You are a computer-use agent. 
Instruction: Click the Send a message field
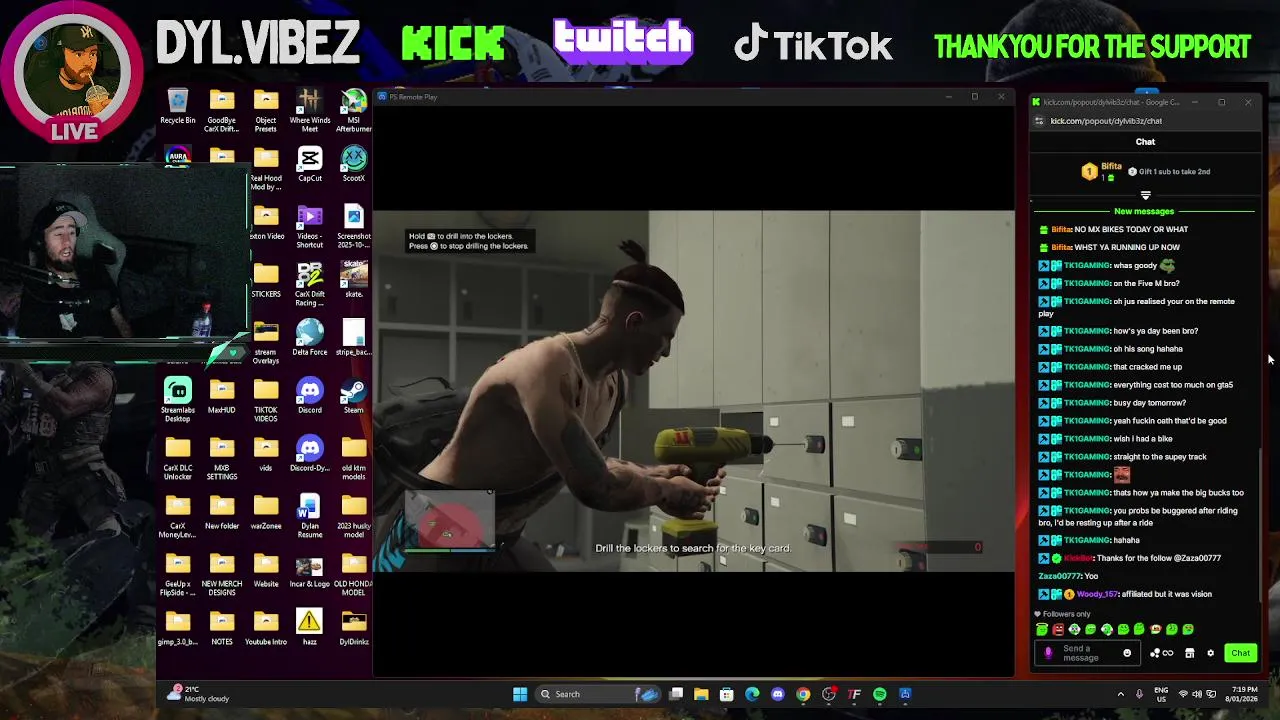[x=1086, y=653]
